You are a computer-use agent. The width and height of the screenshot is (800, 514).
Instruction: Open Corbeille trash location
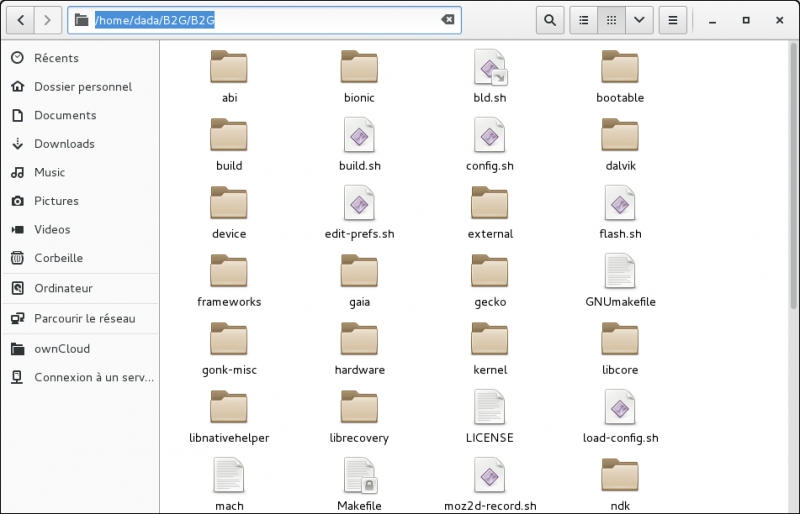pos(81,258)
